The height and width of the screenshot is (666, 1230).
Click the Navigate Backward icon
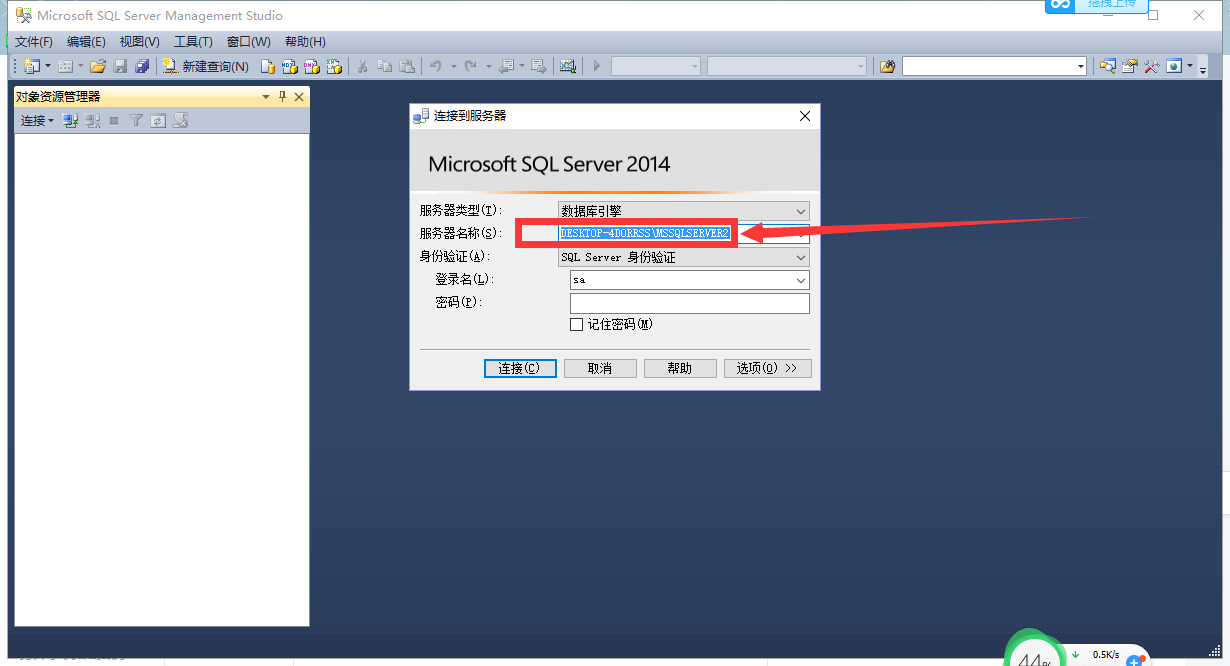coord(507,66)
